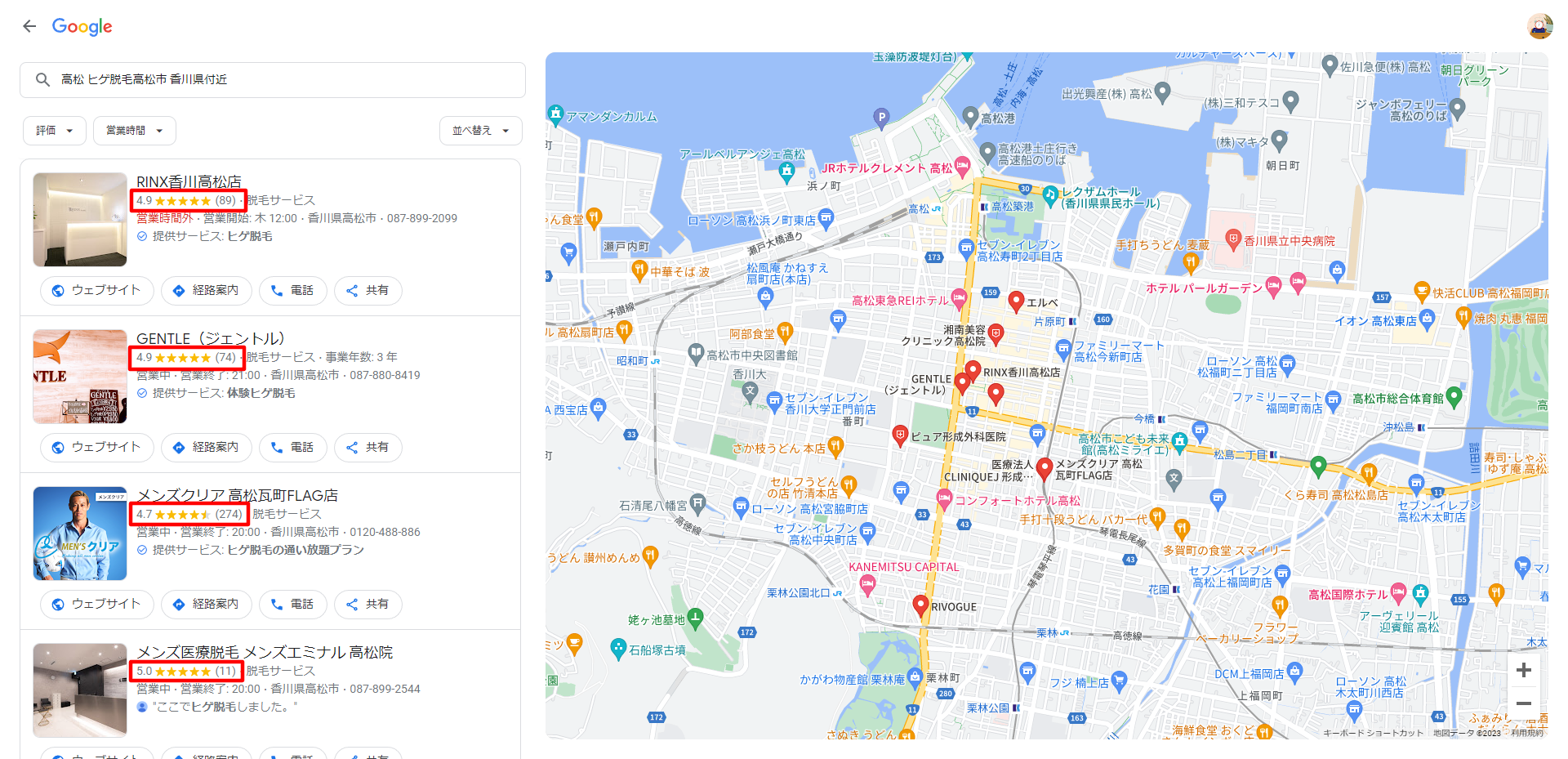This screenshot has width=1568, height=759.
Task: Select the エルベ red map pin
Action: click(x=1016, y=301)
